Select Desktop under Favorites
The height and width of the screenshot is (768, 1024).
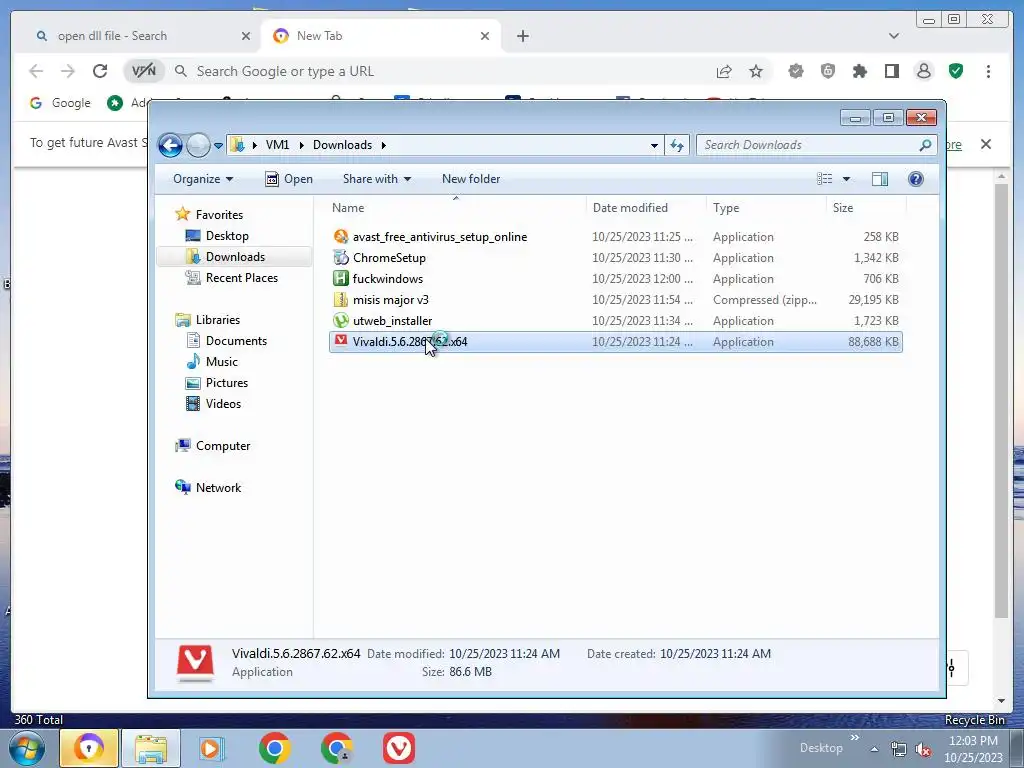[x=217, y=236]
